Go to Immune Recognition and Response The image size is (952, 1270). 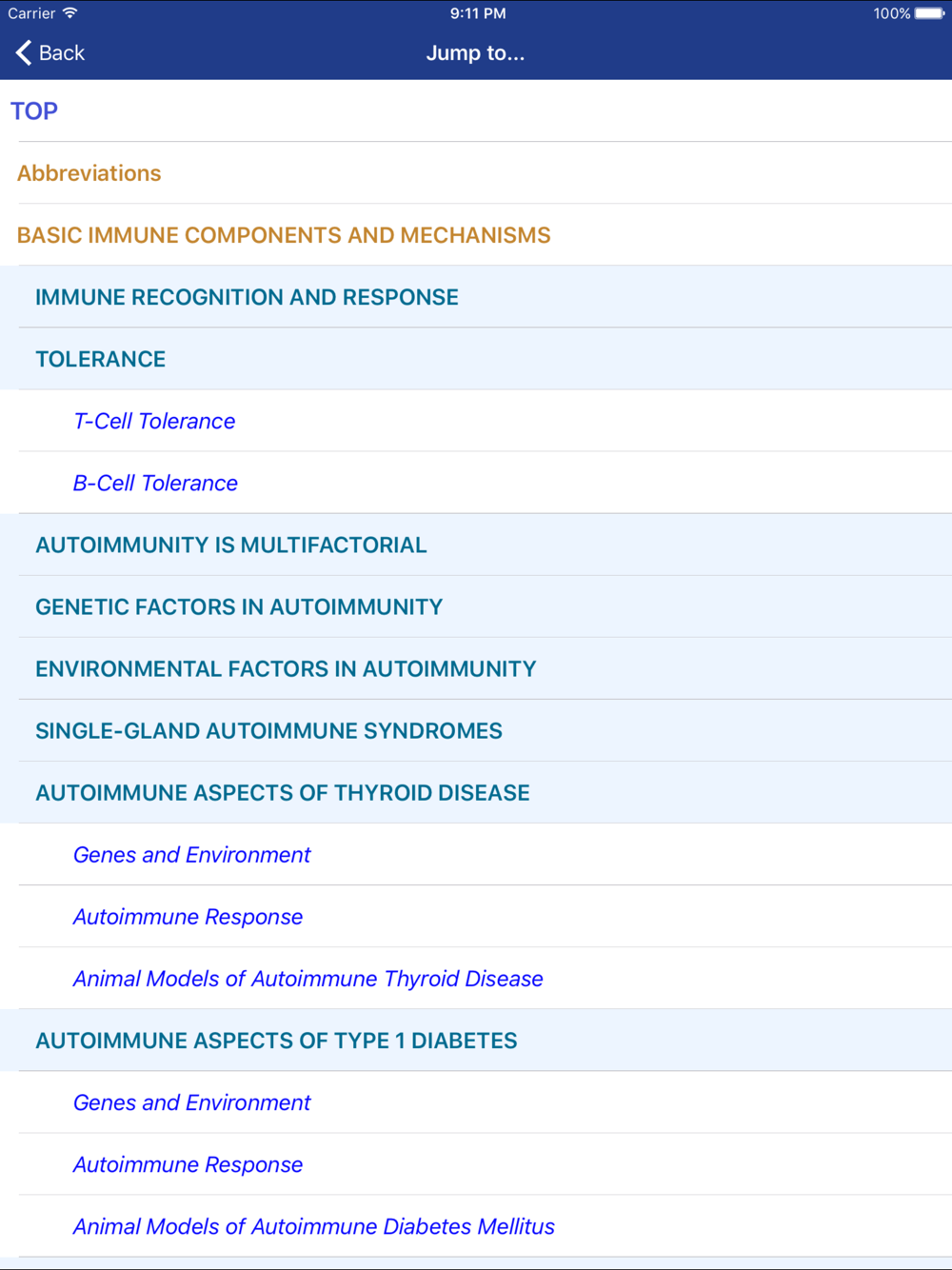[x=476, y=296]
